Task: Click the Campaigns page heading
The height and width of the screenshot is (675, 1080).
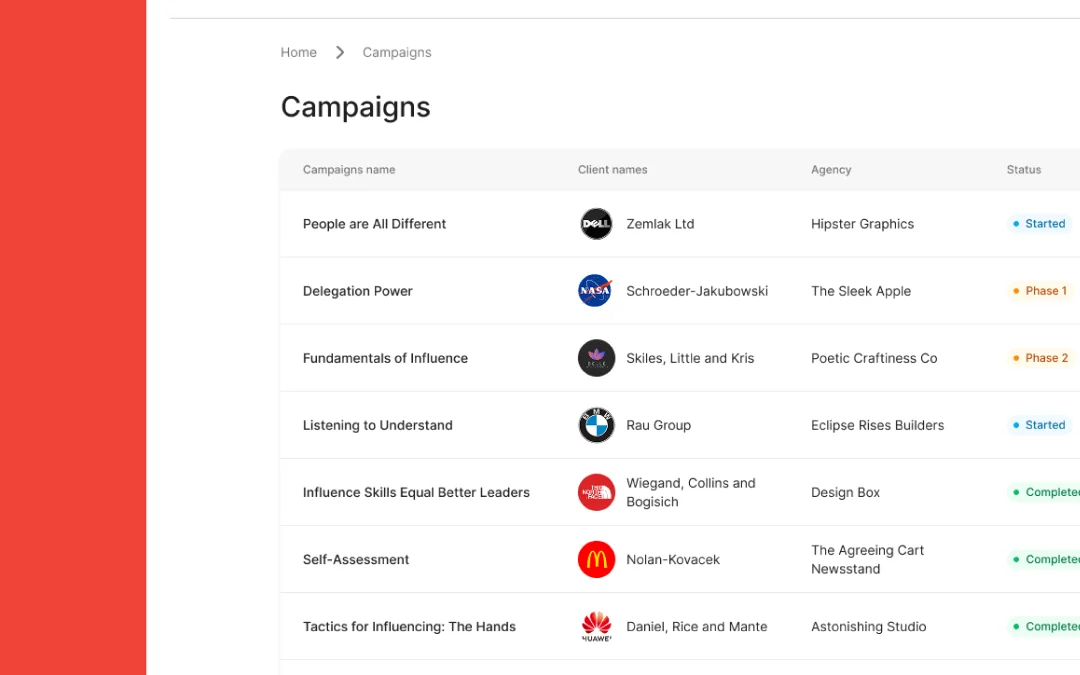Action: (355, 107)
